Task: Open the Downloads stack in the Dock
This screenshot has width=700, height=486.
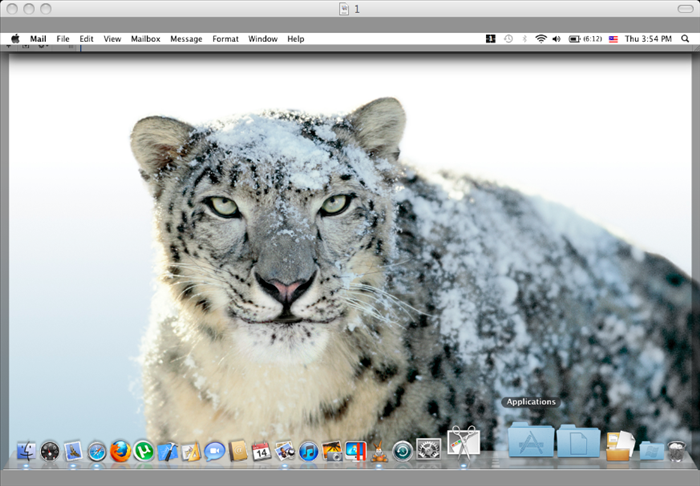Action: pos(620,446)
